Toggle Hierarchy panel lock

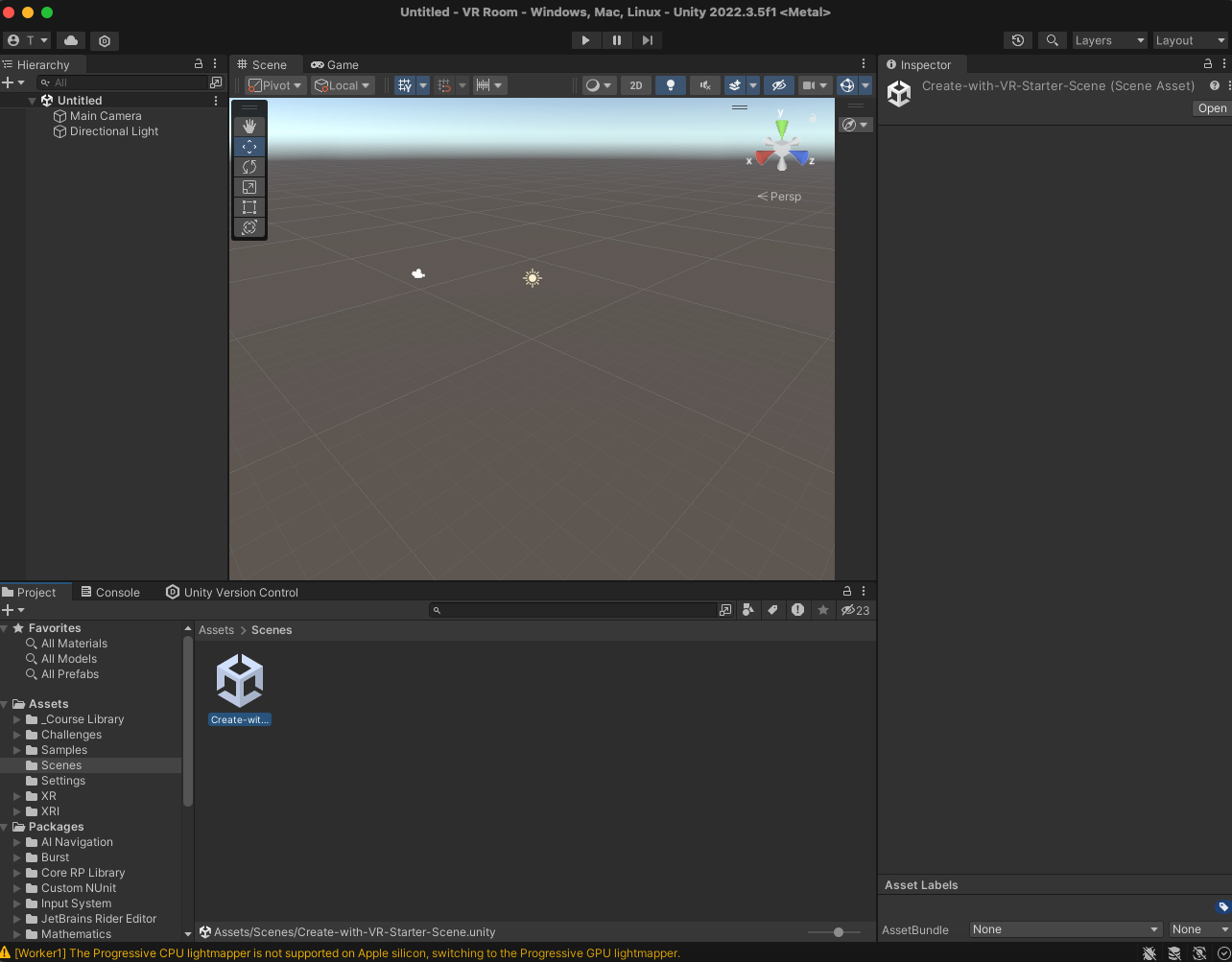click(199, 63)
